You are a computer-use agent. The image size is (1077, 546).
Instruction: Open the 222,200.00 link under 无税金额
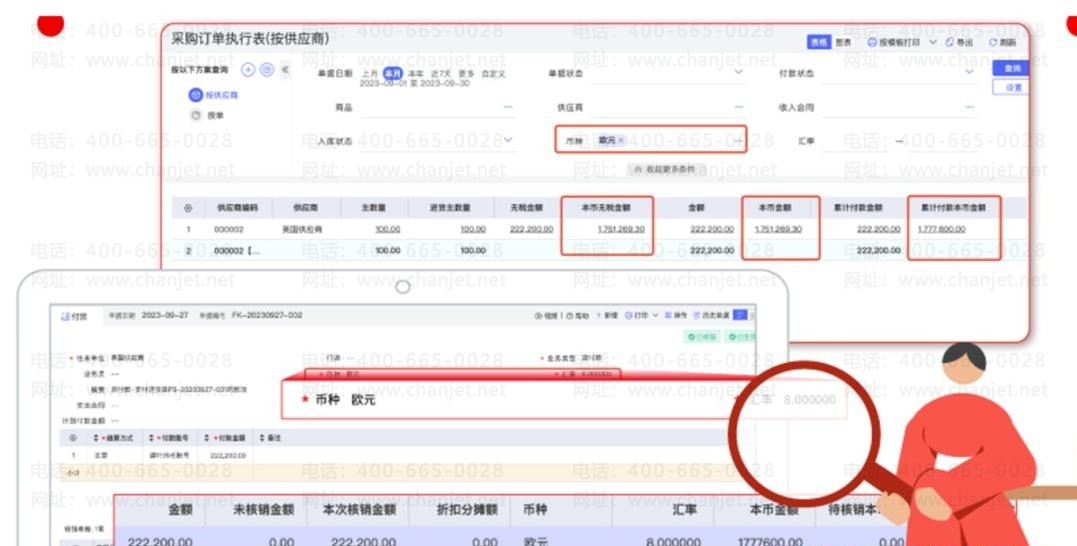pos(531,229)
